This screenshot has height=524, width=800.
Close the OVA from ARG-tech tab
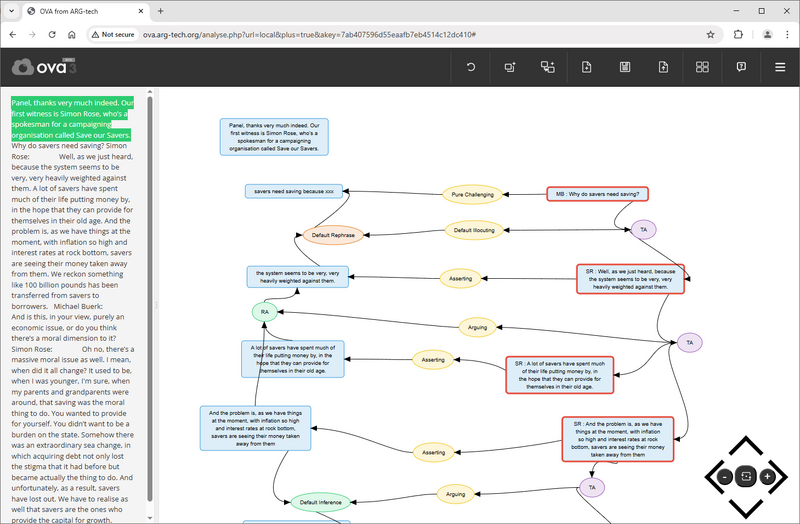(141, 11)
